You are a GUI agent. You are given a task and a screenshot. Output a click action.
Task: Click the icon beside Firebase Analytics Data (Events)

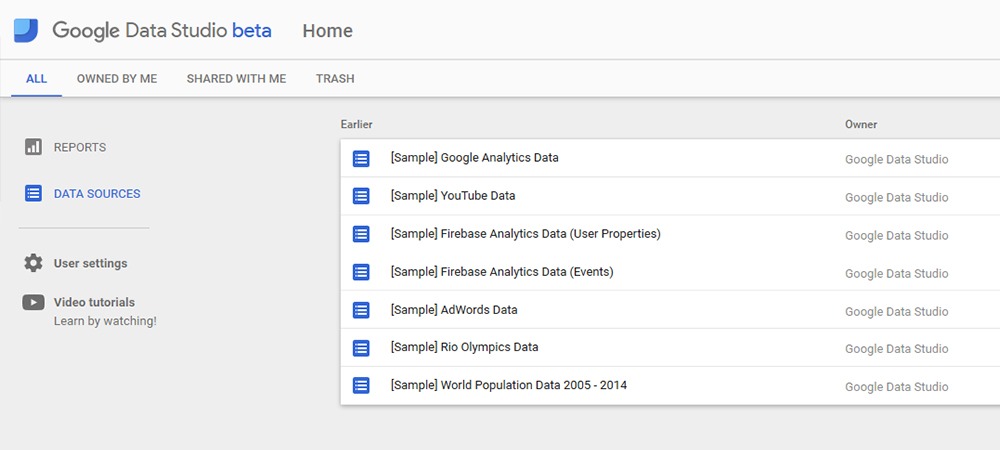(x=361, y=272)
